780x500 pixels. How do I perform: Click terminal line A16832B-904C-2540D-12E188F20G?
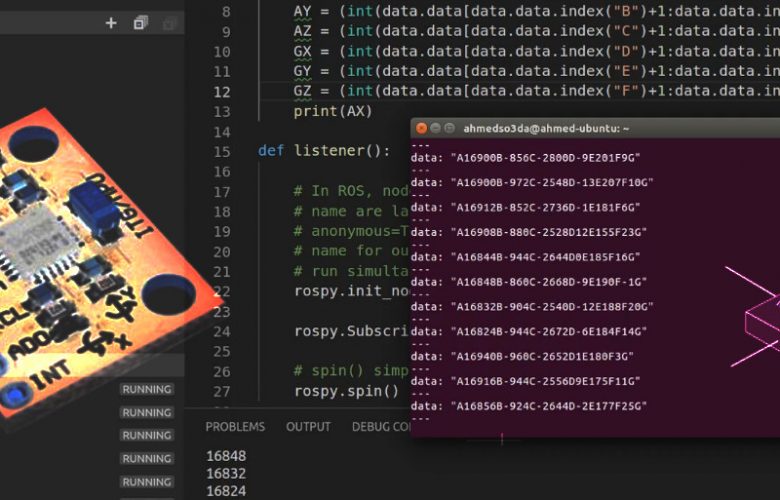click(532, 307)
